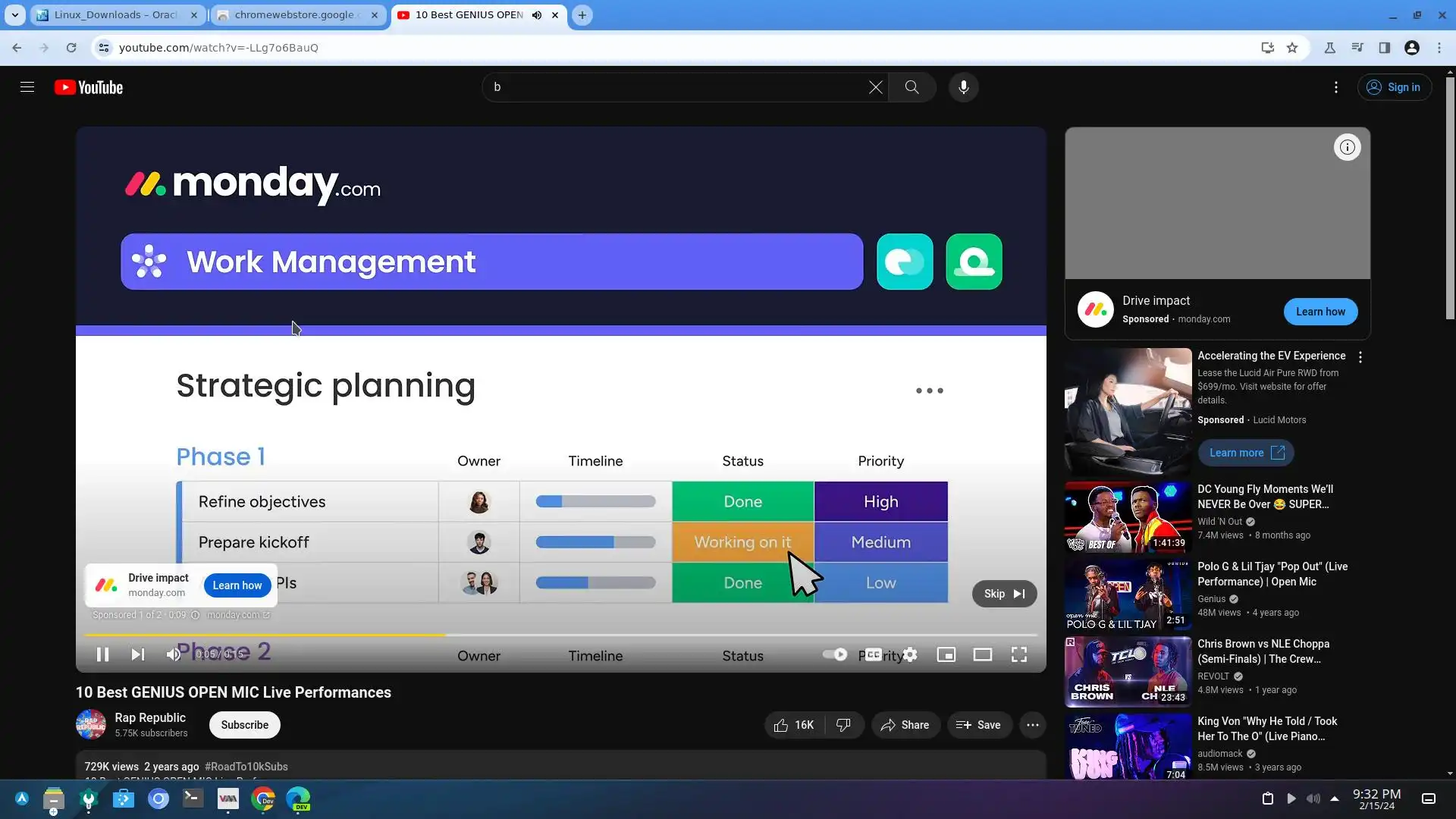
Task: Click the voice search microphone icon
Action: coord(963,87)
